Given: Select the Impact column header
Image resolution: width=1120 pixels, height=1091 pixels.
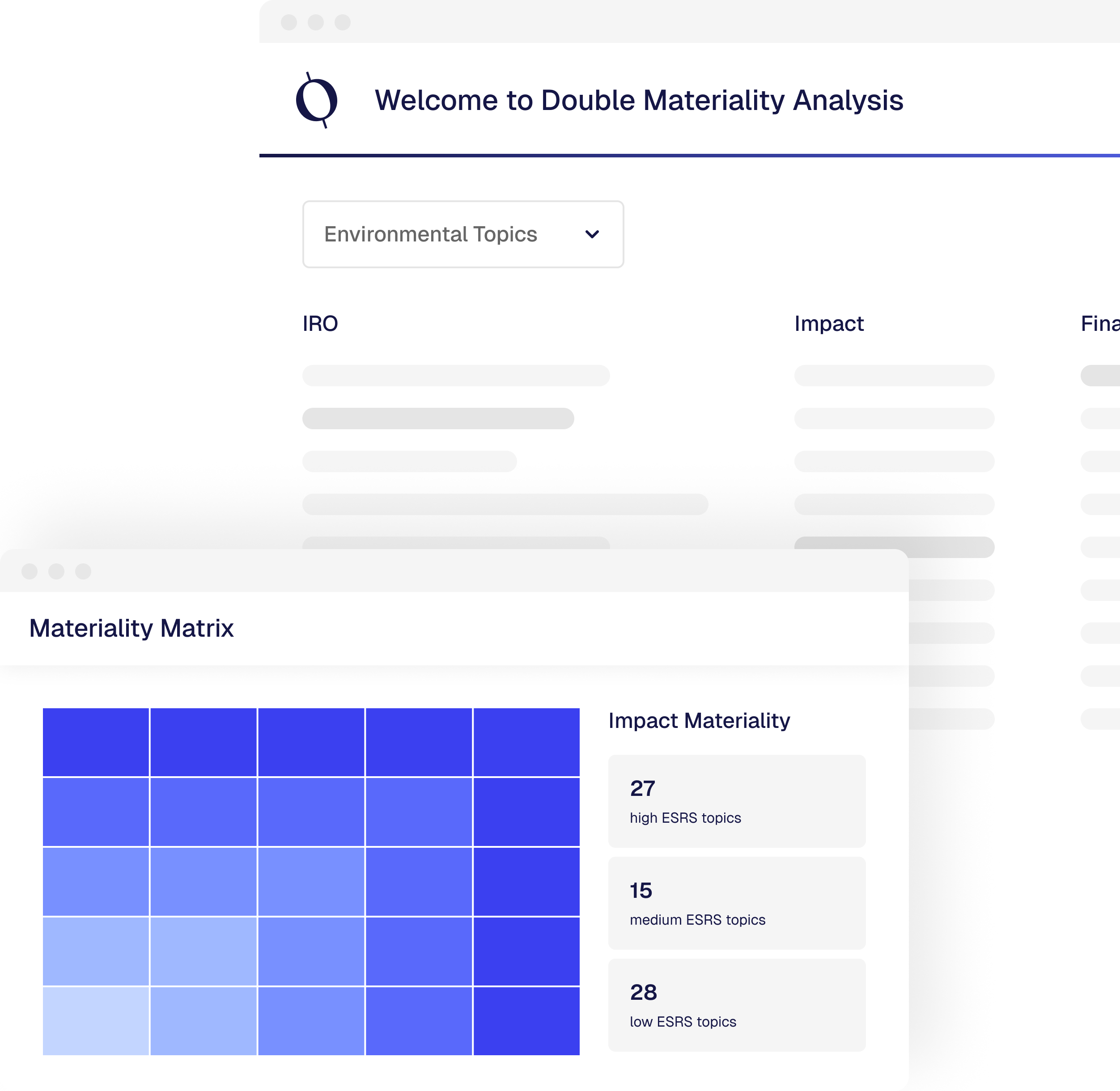Looking at the screenshot, I should pyautogui.click(x=828, y=324).
